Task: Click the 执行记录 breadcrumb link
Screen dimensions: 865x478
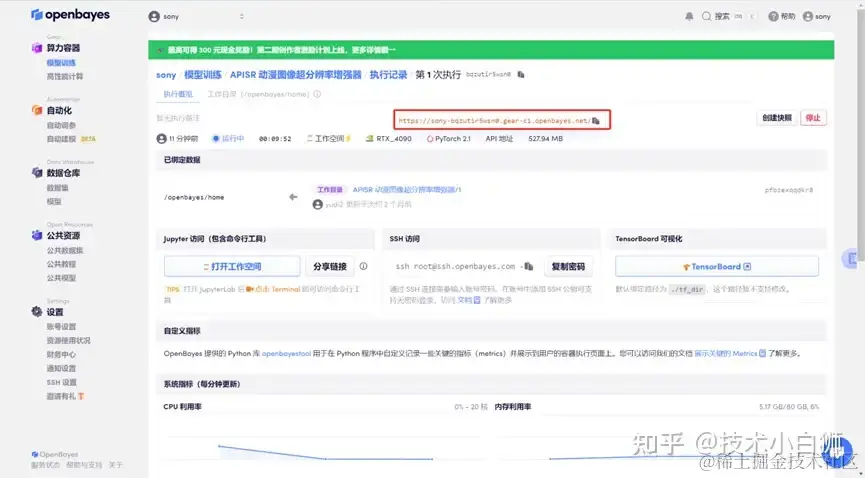Action: click(388, 75)
